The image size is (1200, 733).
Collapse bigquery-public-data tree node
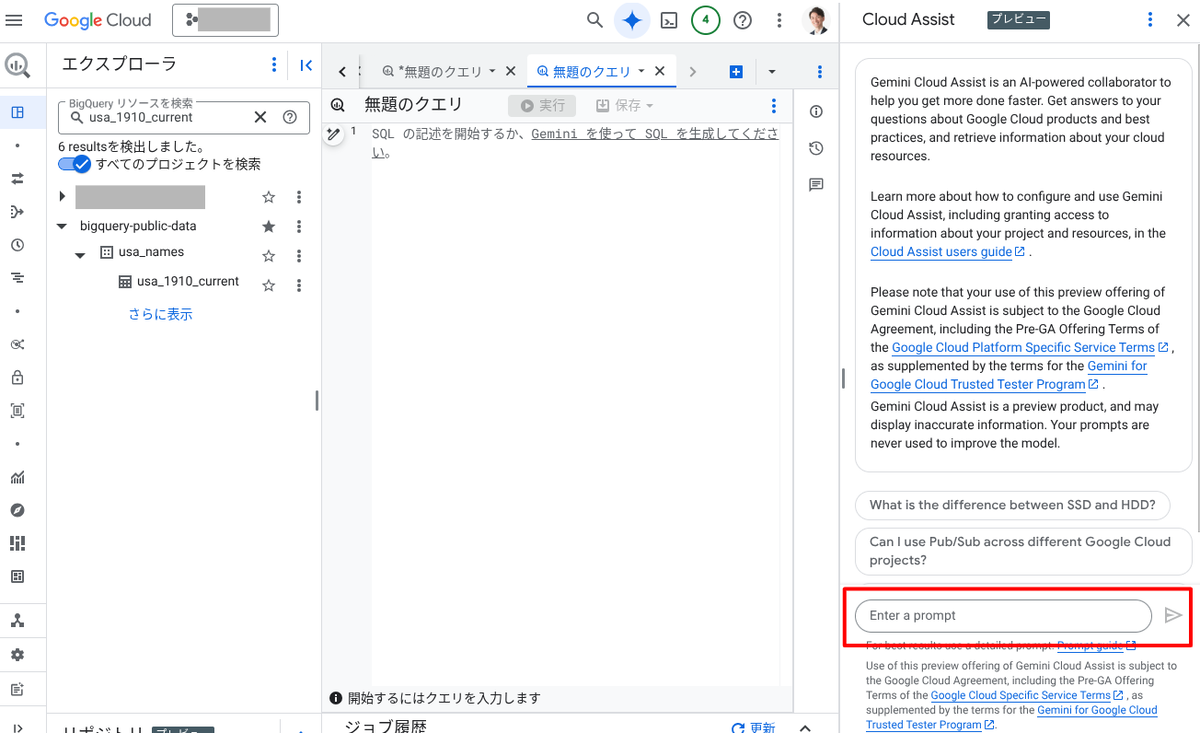pyautogui.click(x=62, y=226)
